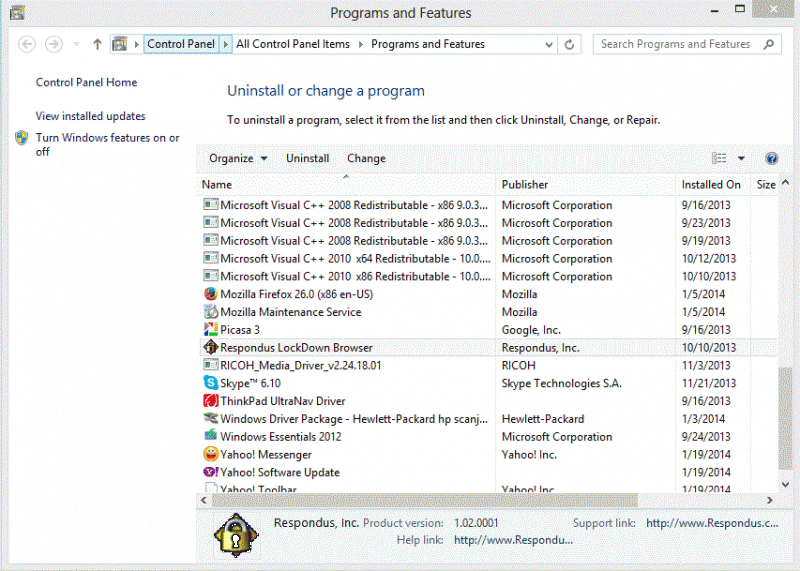Click the search magnifier icon
The image size is (800, 571).
768,44
